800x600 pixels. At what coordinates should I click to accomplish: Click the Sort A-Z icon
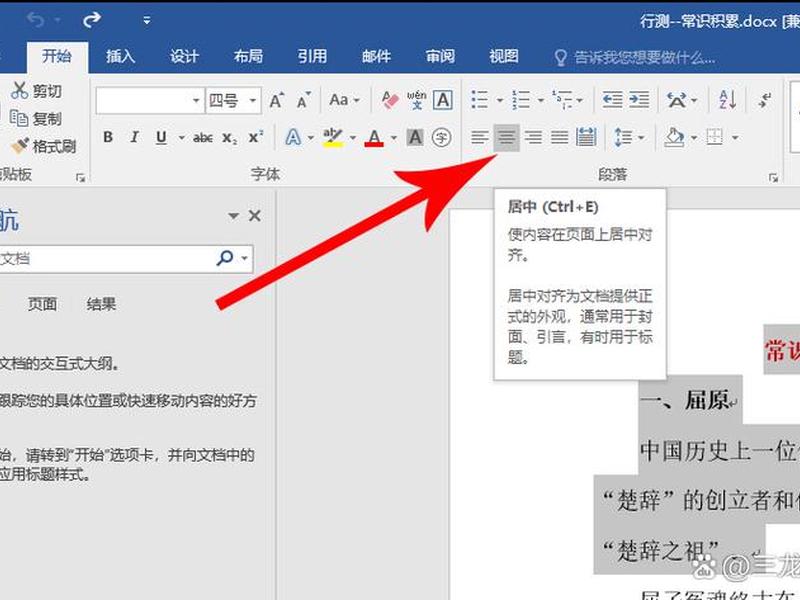tap(728, 100)
